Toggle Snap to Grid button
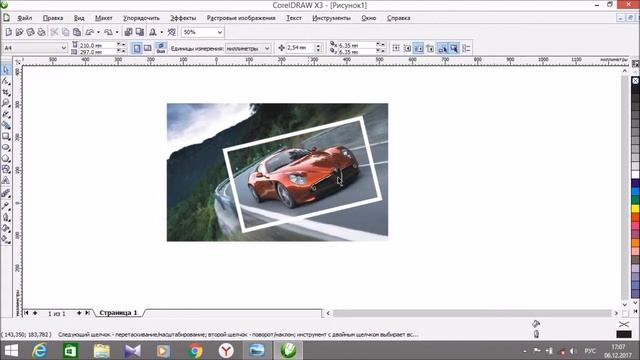The width and height of the screenshot is (640, 360). point(396,48)
